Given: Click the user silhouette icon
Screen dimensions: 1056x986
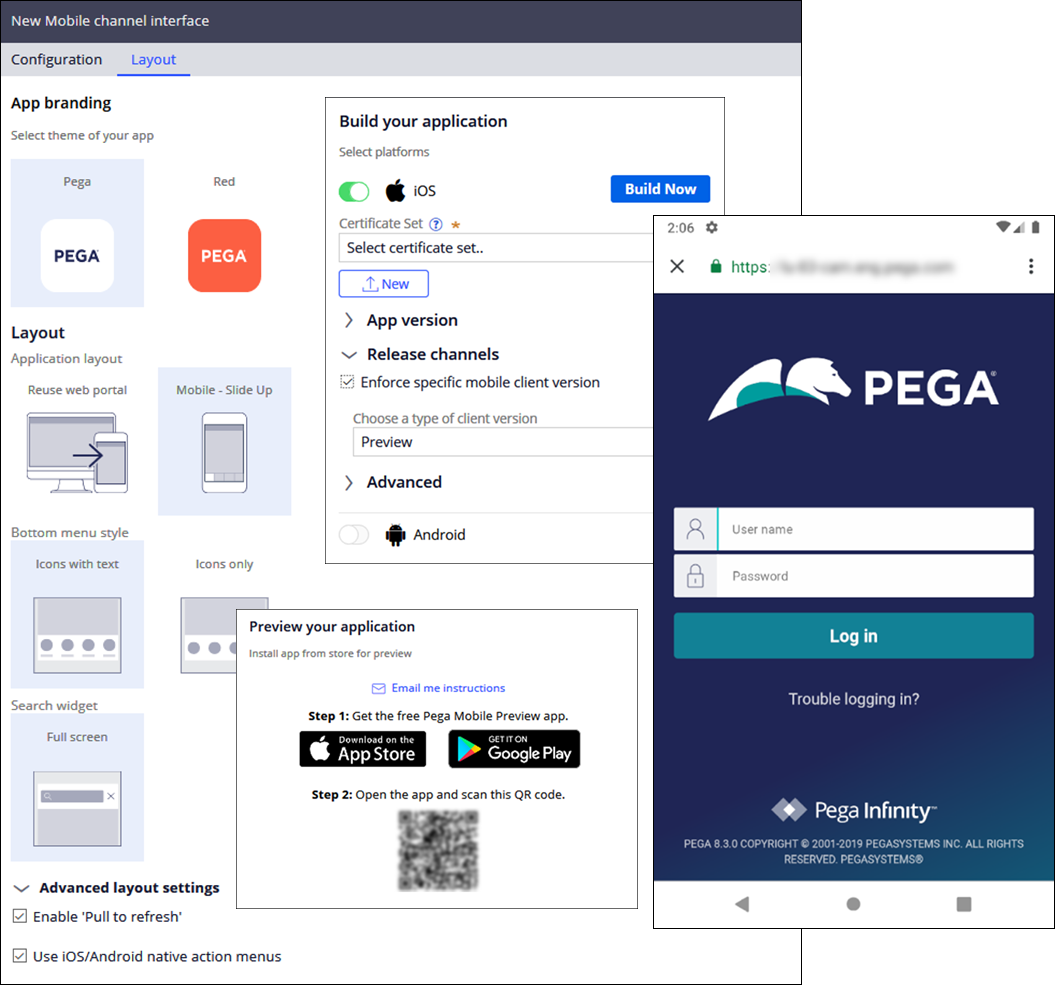Looking at the screenshot, I should click(696, 529).
